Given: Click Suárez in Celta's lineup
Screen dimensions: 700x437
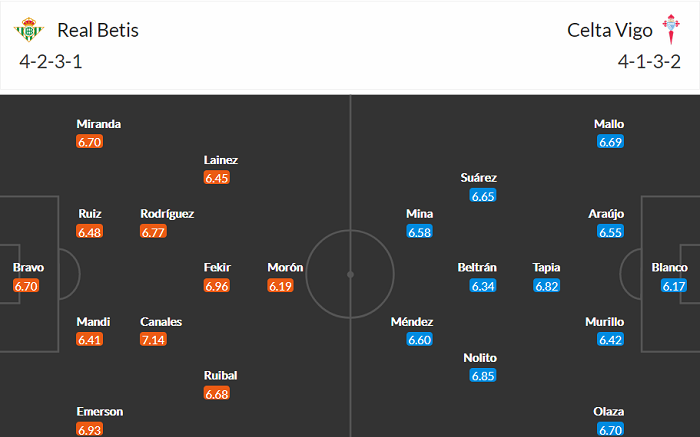Looking at the screenshot, I should [479, 177].
